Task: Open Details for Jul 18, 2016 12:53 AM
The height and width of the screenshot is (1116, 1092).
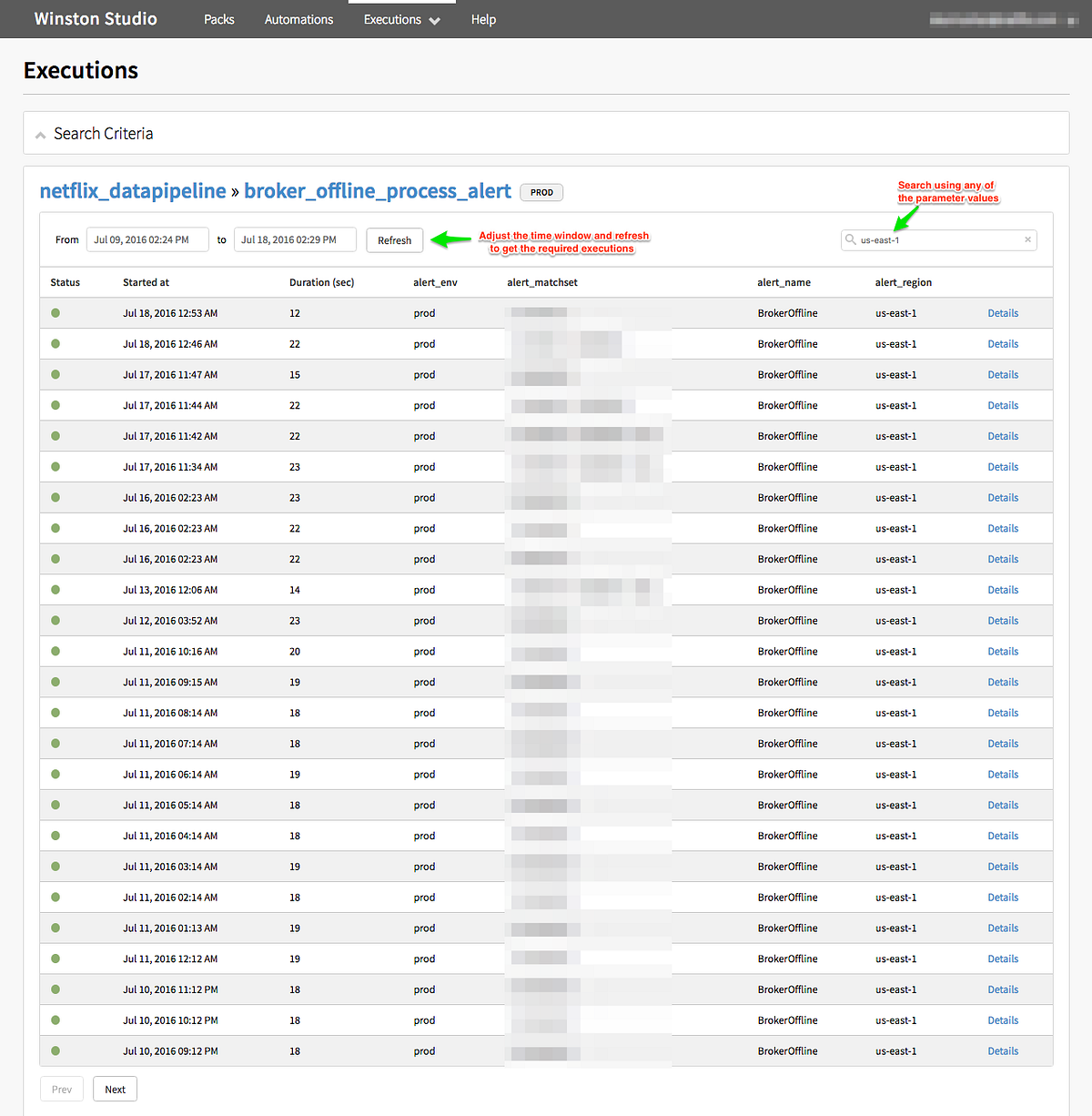Action: pos(1003,313)
